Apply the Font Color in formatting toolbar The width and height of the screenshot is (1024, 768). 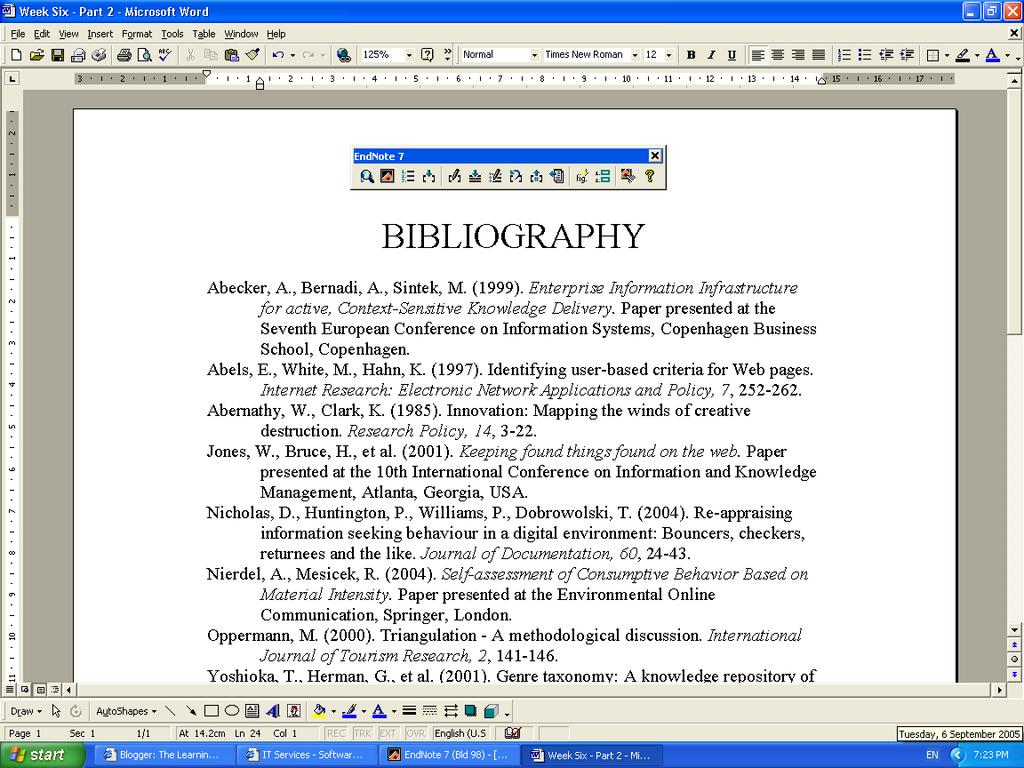click(991, 55)
